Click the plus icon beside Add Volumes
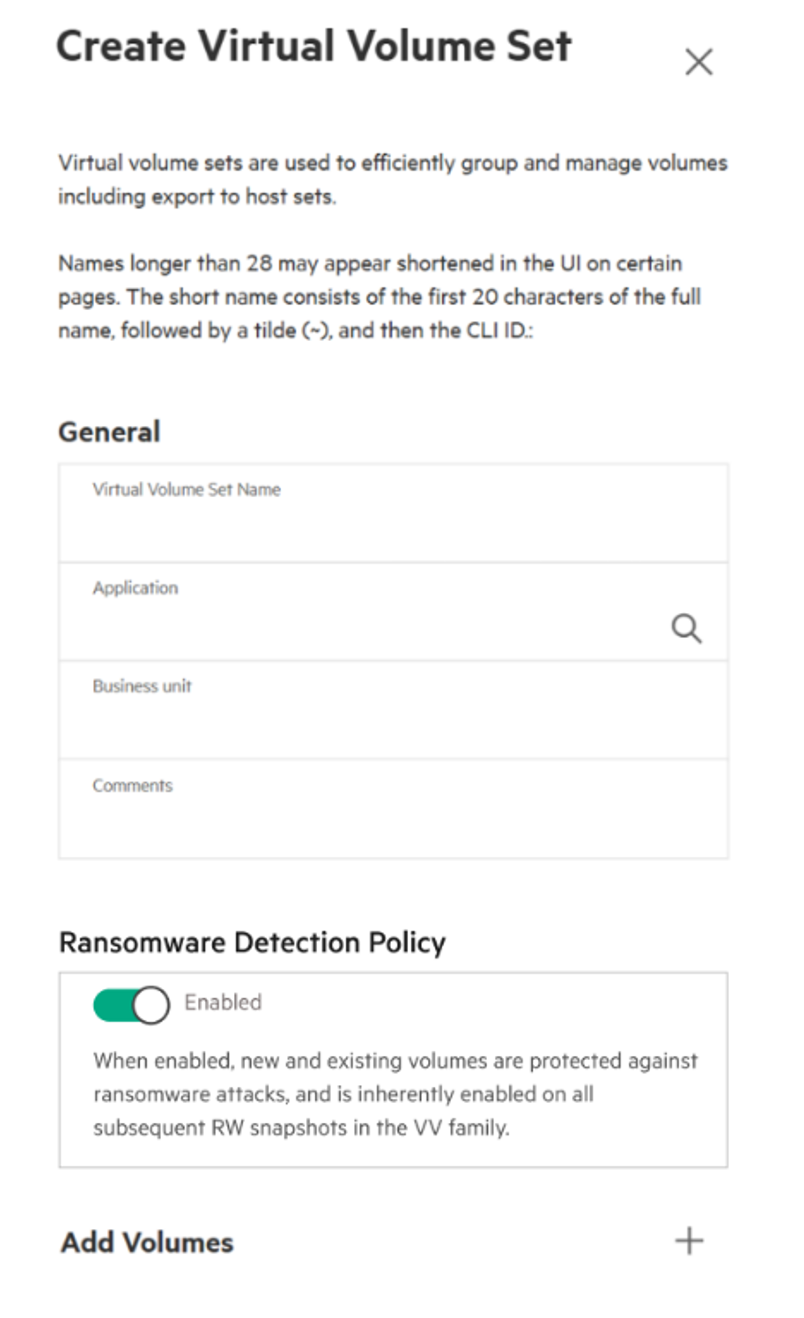 [689, 1241]
